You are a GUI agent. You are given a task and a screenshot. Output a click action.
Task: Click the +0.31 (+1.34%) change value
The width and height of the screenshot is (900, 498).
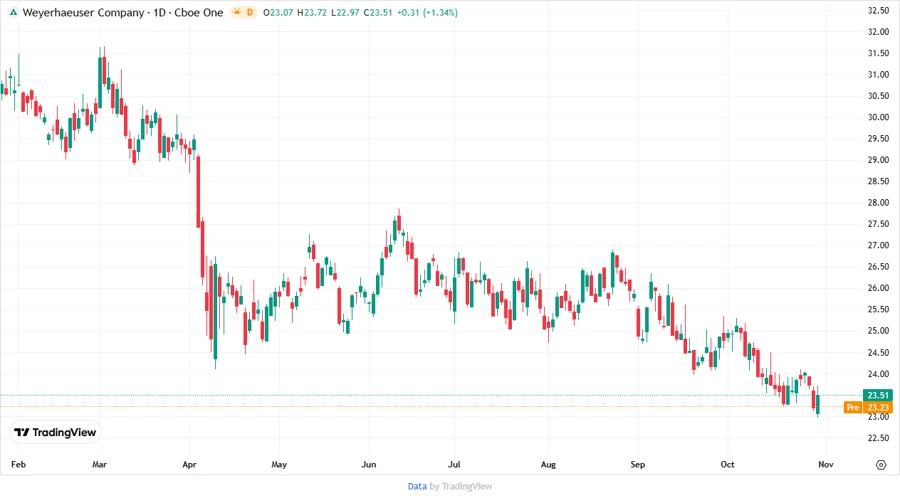(428, 13)
